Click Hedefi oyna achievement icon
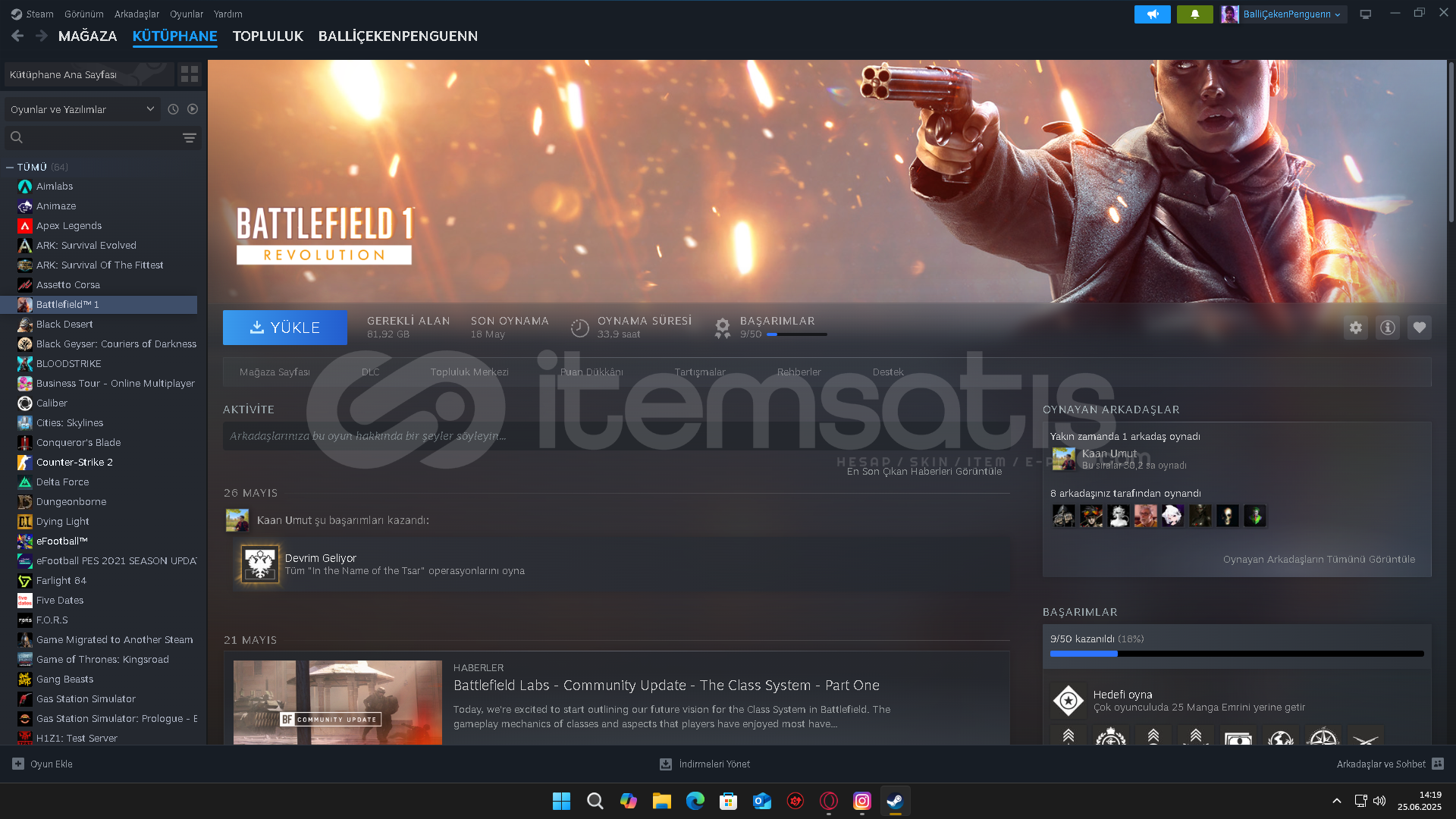 point(1068,701)
